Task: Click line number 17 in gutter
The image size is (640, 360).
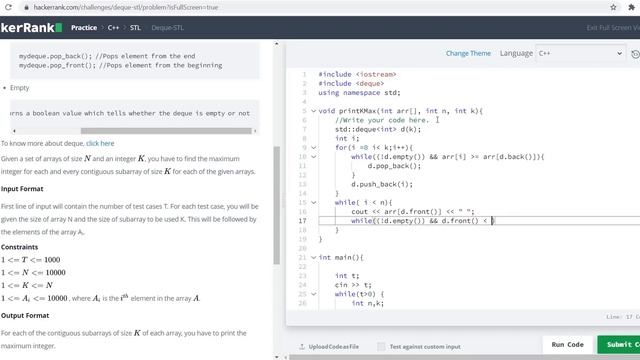Action: [302, 221]
